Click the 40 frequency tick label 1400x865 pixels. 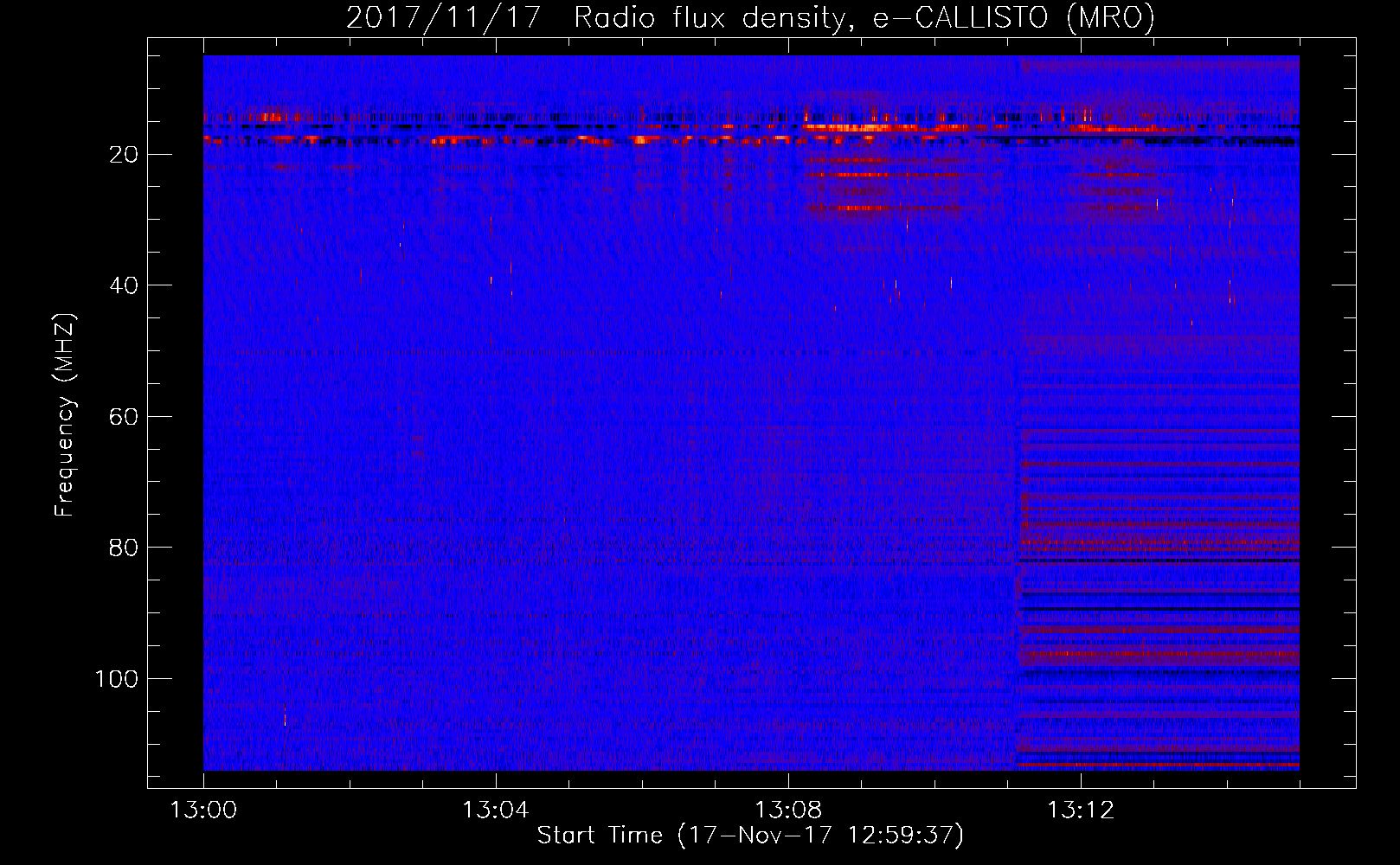[124, 285]
